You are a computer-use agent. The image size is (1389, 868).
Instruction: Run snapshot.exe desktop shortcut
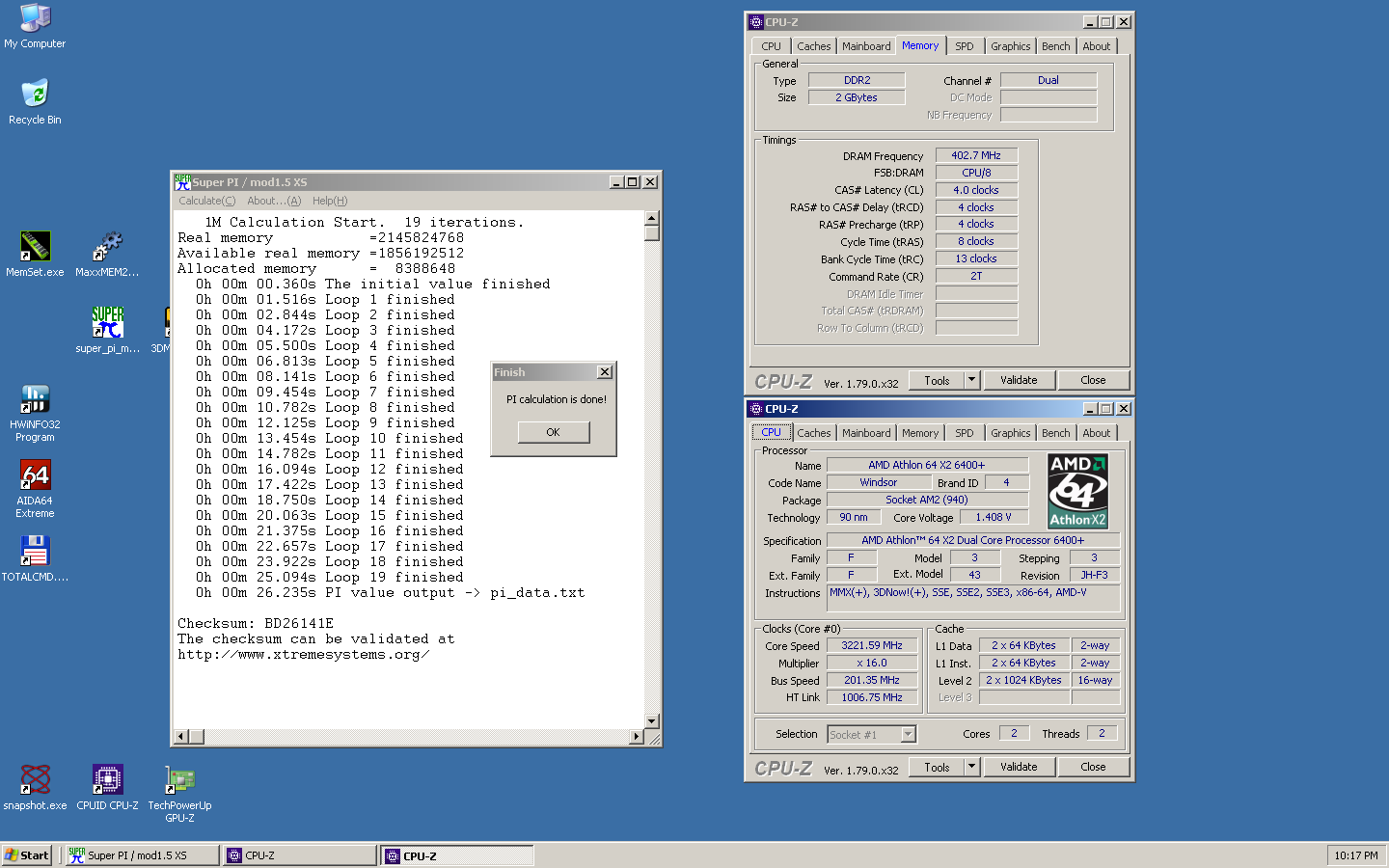pos(35,788)
